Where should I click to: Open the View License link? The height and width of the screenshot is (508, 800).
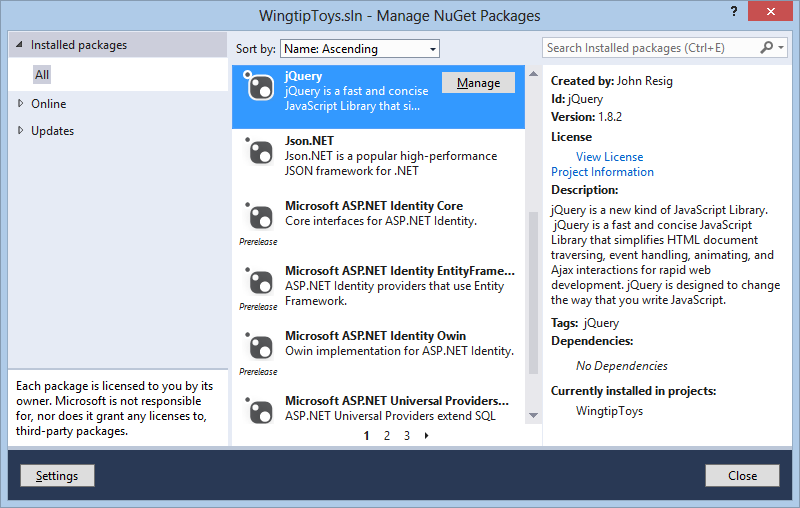click(609, 156)
